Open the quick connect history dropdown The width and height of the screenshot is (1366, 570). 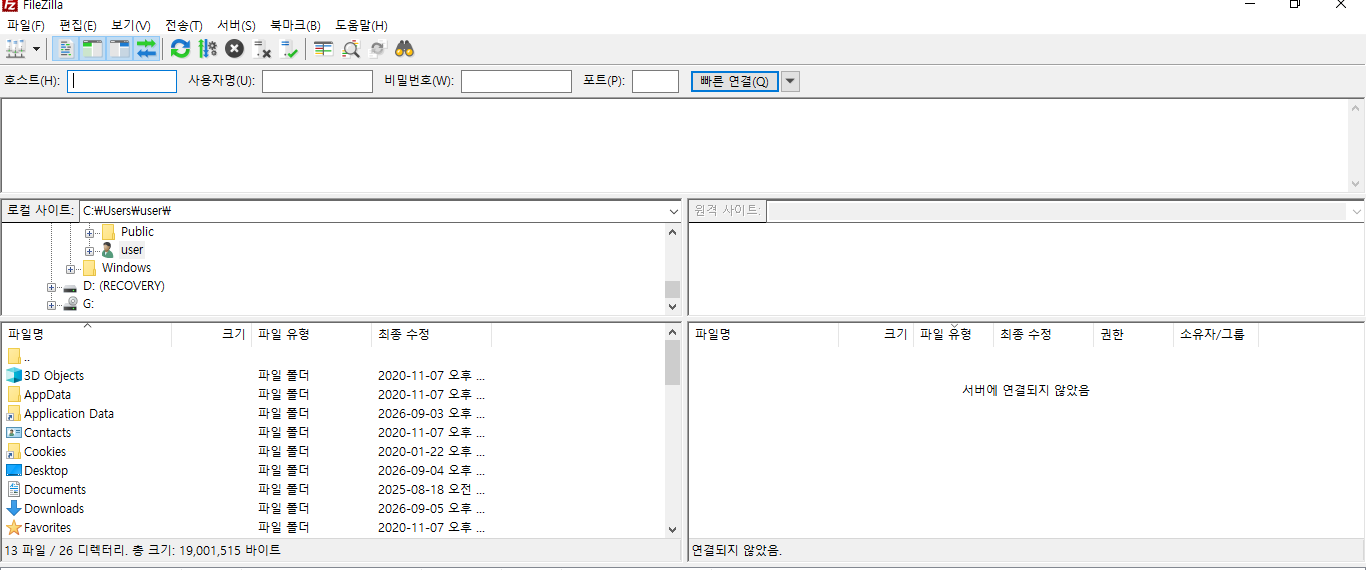(790, 81)
